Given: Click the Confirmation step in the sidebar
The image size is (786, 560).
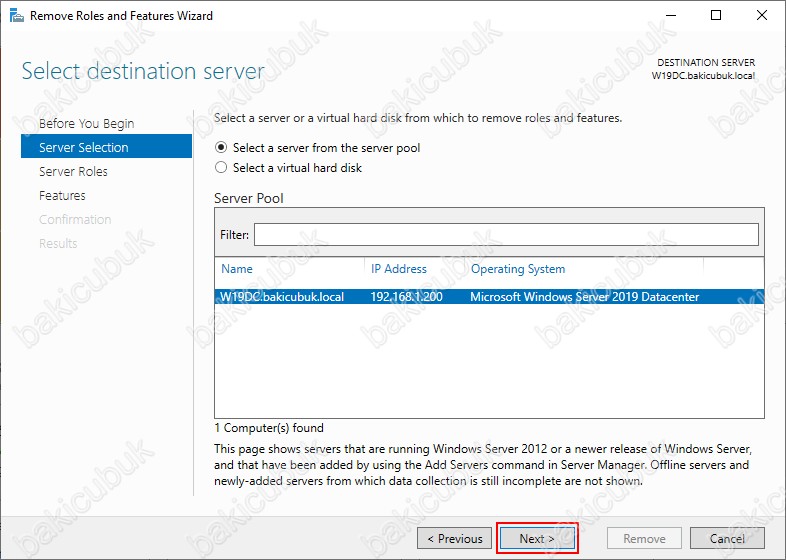Looking at the screenshot, I should point(75,219).
